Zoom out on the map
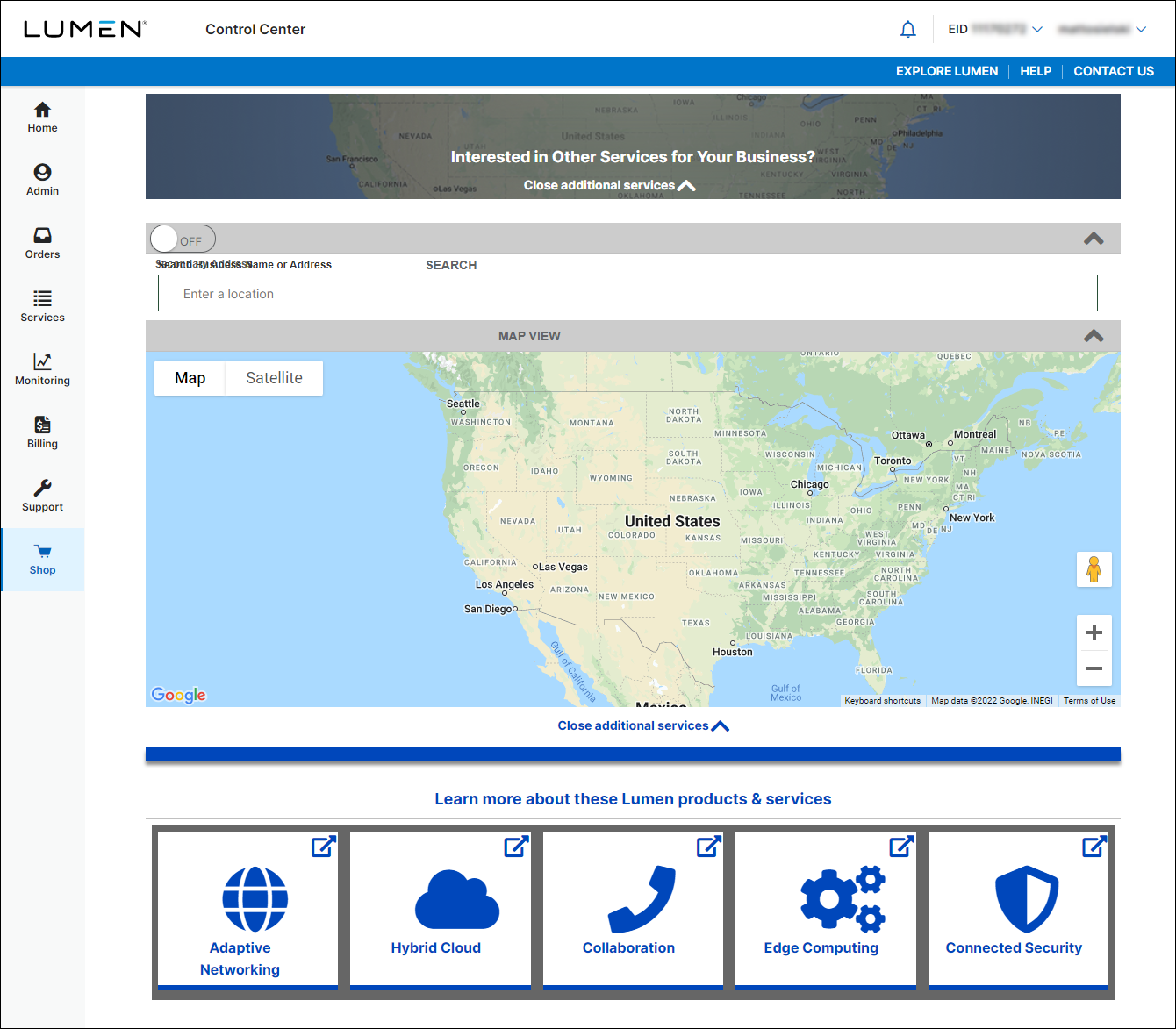Image resolution: width=1176 pixels, height=1029 pixels. click(1094, 668)
